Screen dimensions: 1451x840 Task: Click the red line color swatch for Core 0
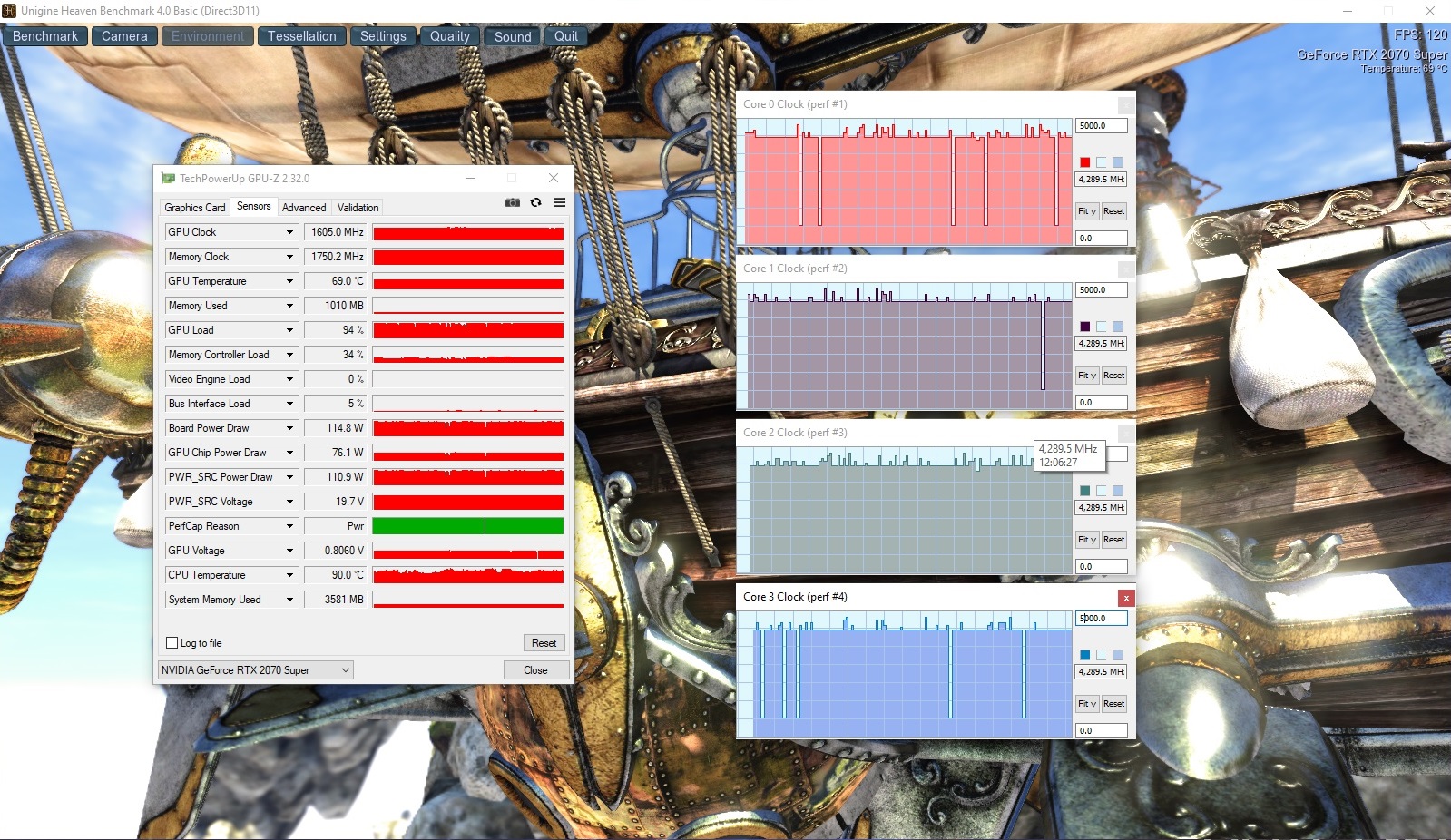[x=1084, y=162]
